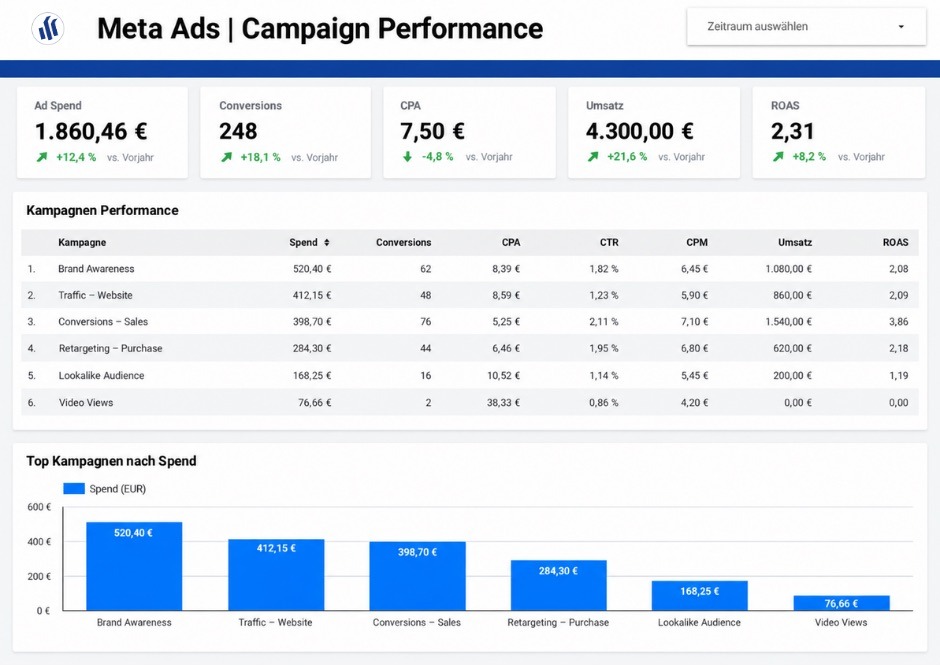Sort table by Kampagne column header
940x666 pixels.
click(x=82, y=243)
